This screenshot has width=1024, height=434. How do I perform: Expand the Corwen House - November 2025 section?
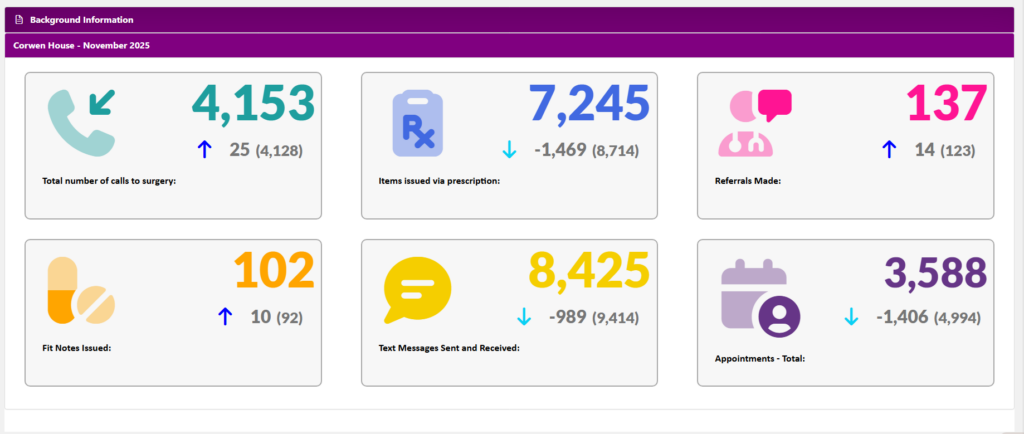pyautogui.click(x=512, y=45)
